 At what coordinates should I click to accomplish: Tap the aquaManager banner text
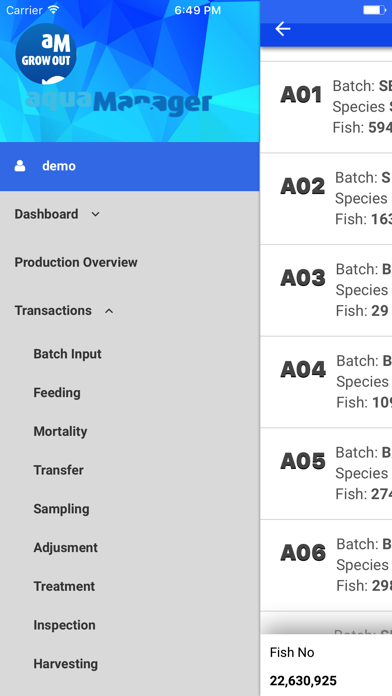(x=118, y=103)
